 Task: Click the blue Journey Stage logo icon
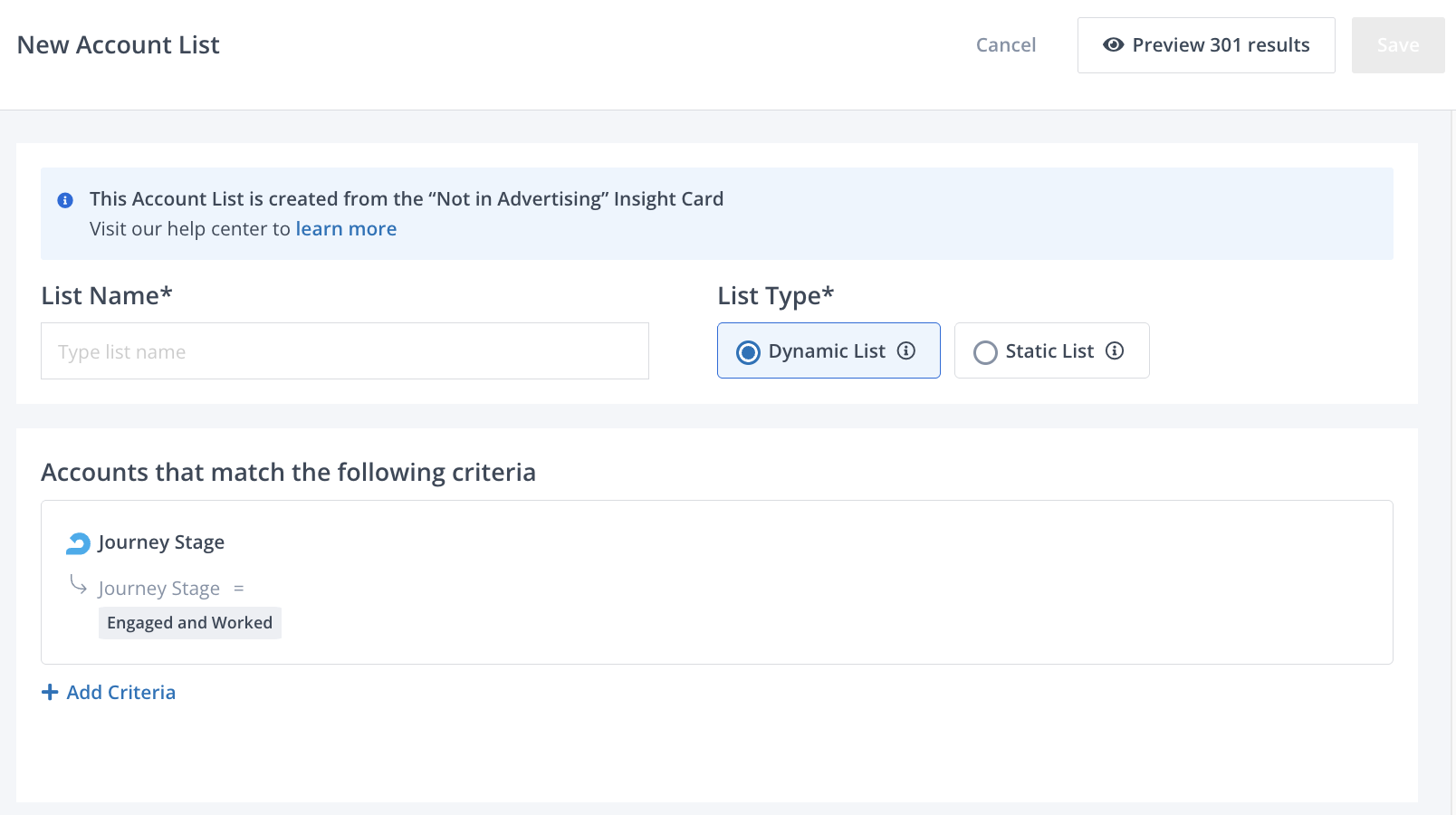click(x=79, y=543)
